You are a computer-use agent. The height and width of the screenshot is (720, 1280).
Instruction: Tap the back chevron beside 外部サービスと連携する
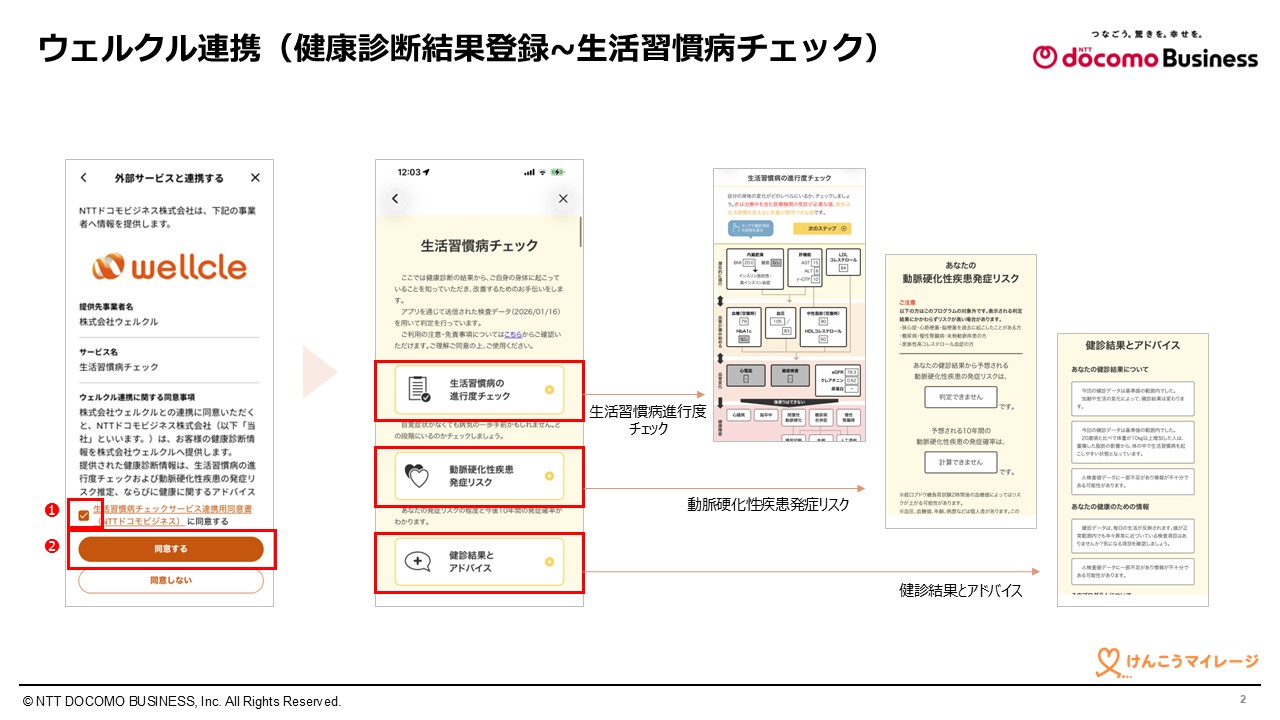click(83, 178)
